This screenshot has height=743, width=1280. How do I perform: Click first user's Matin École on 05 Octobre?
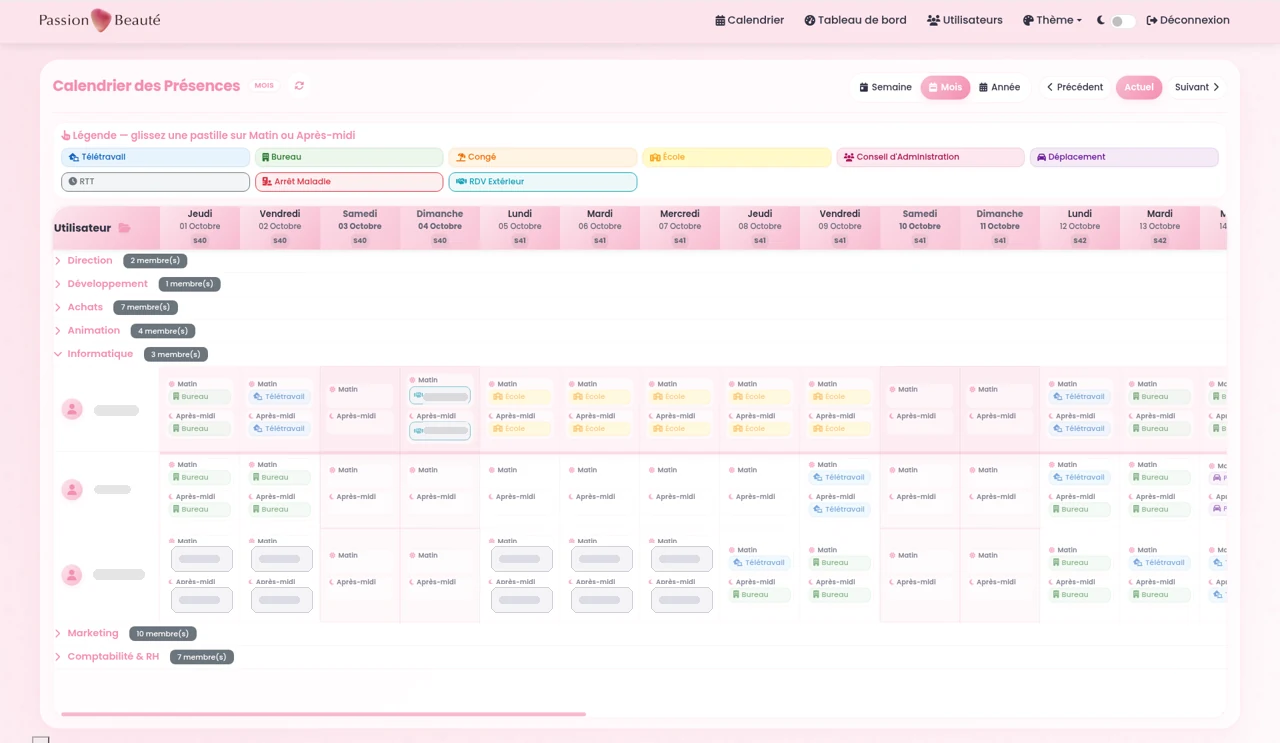(520, 397)
